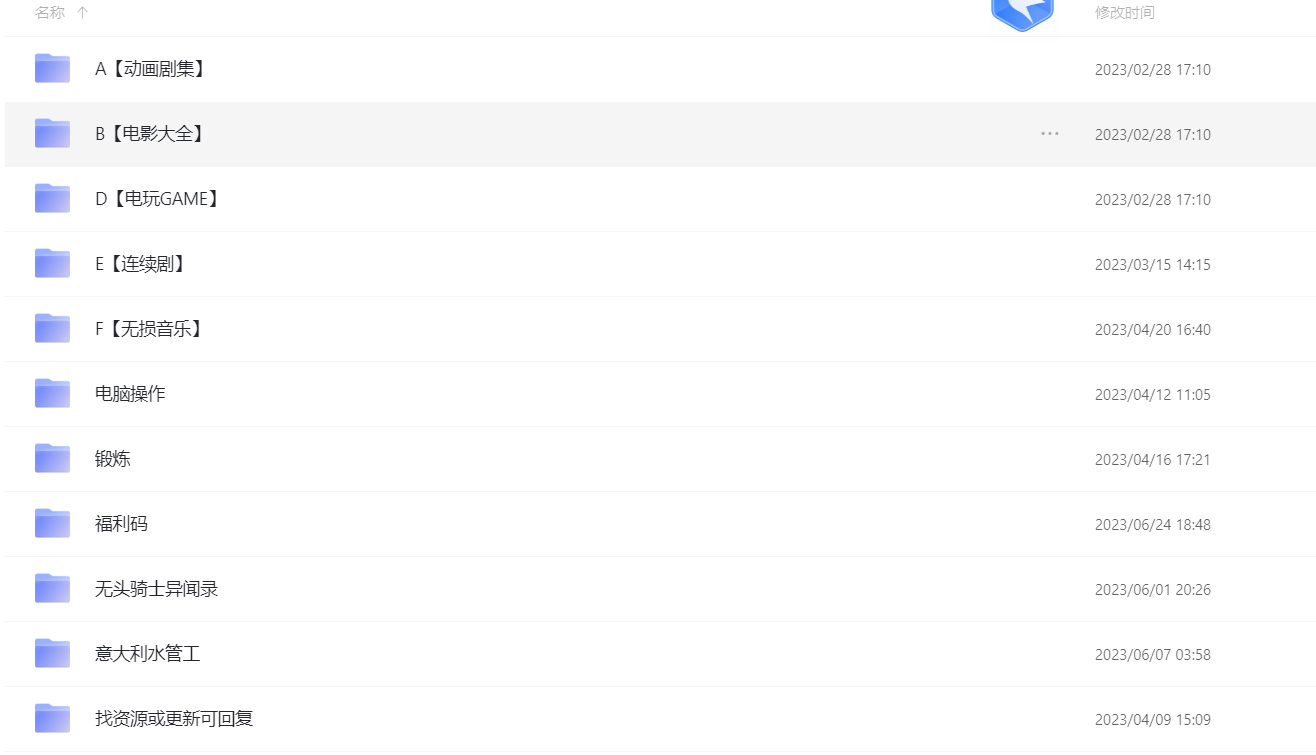Screen dimensions: 1316x755
Task: Click the F【无损音乐】 folder icon
Action: click(52, 329)
